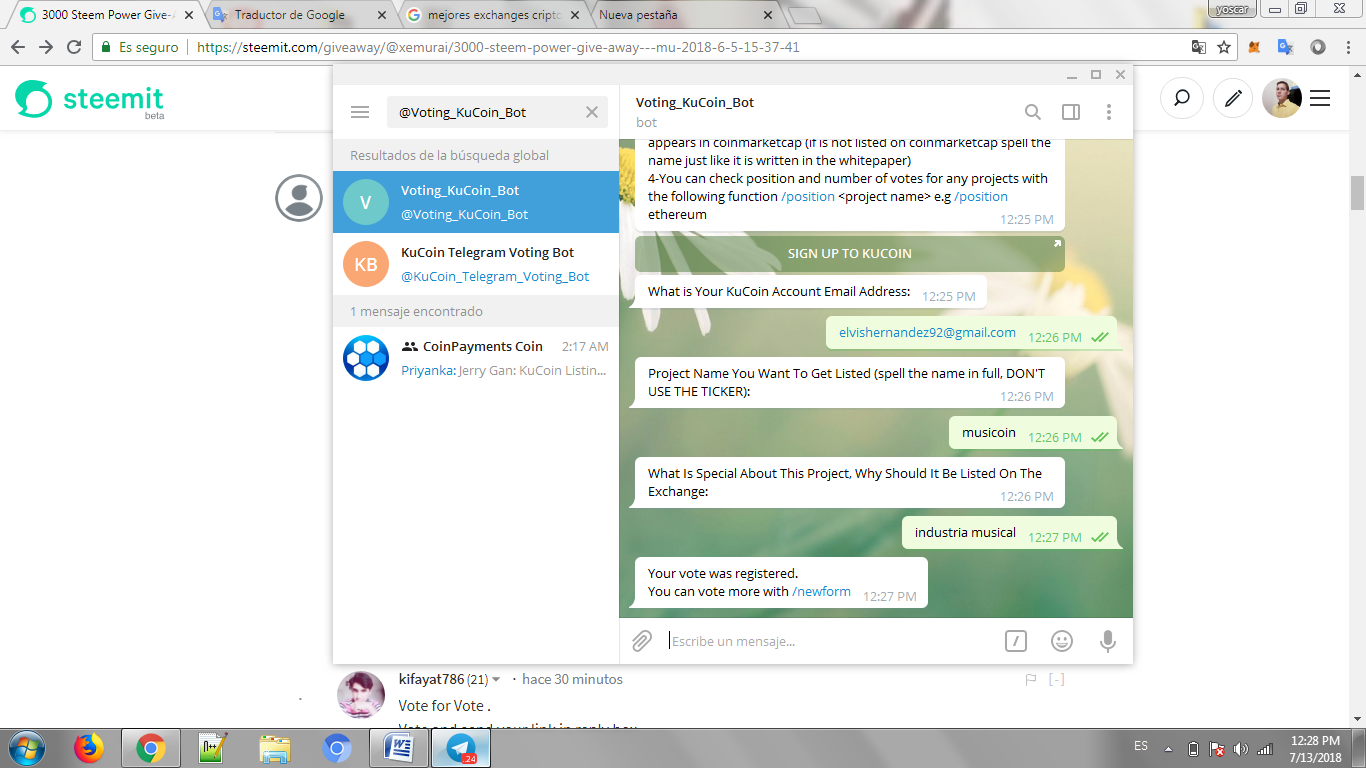1366x768 pixels.
Task: Click the SIGN UP TO KUCOIN button
Action: click(849, 254)
